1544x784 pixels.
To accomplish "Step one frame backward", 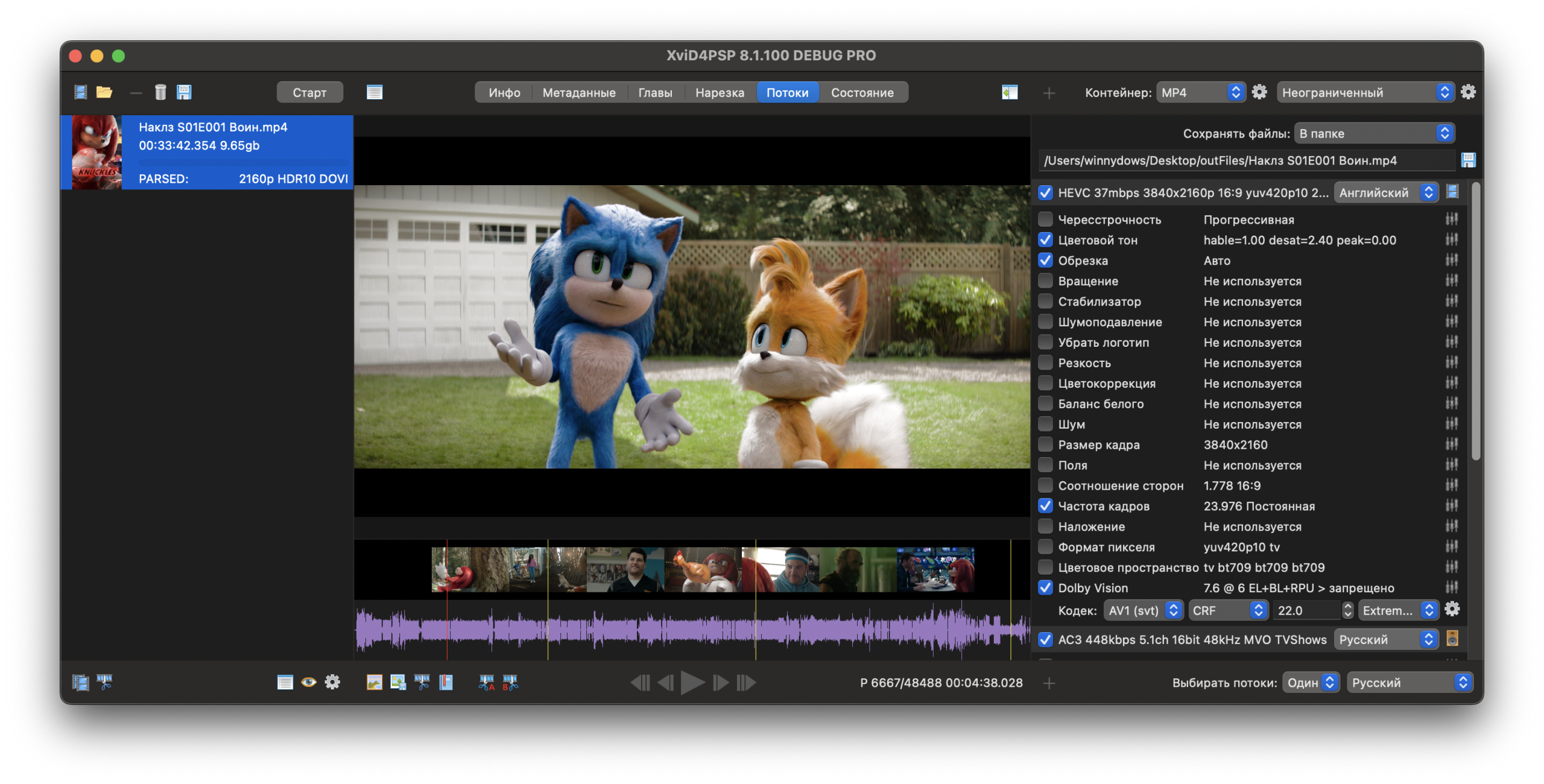I will [665, 682].
